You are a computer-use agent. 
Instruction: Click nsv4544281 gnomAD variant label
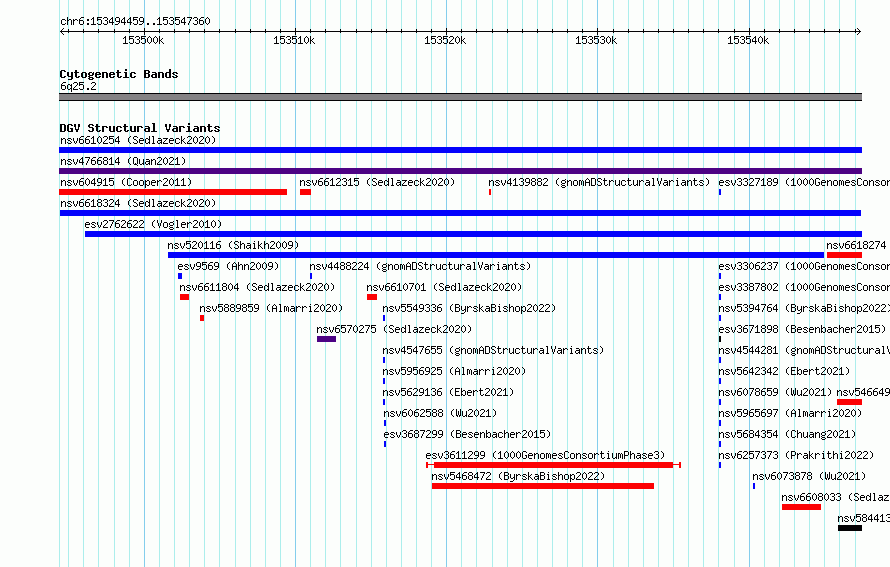804,350
